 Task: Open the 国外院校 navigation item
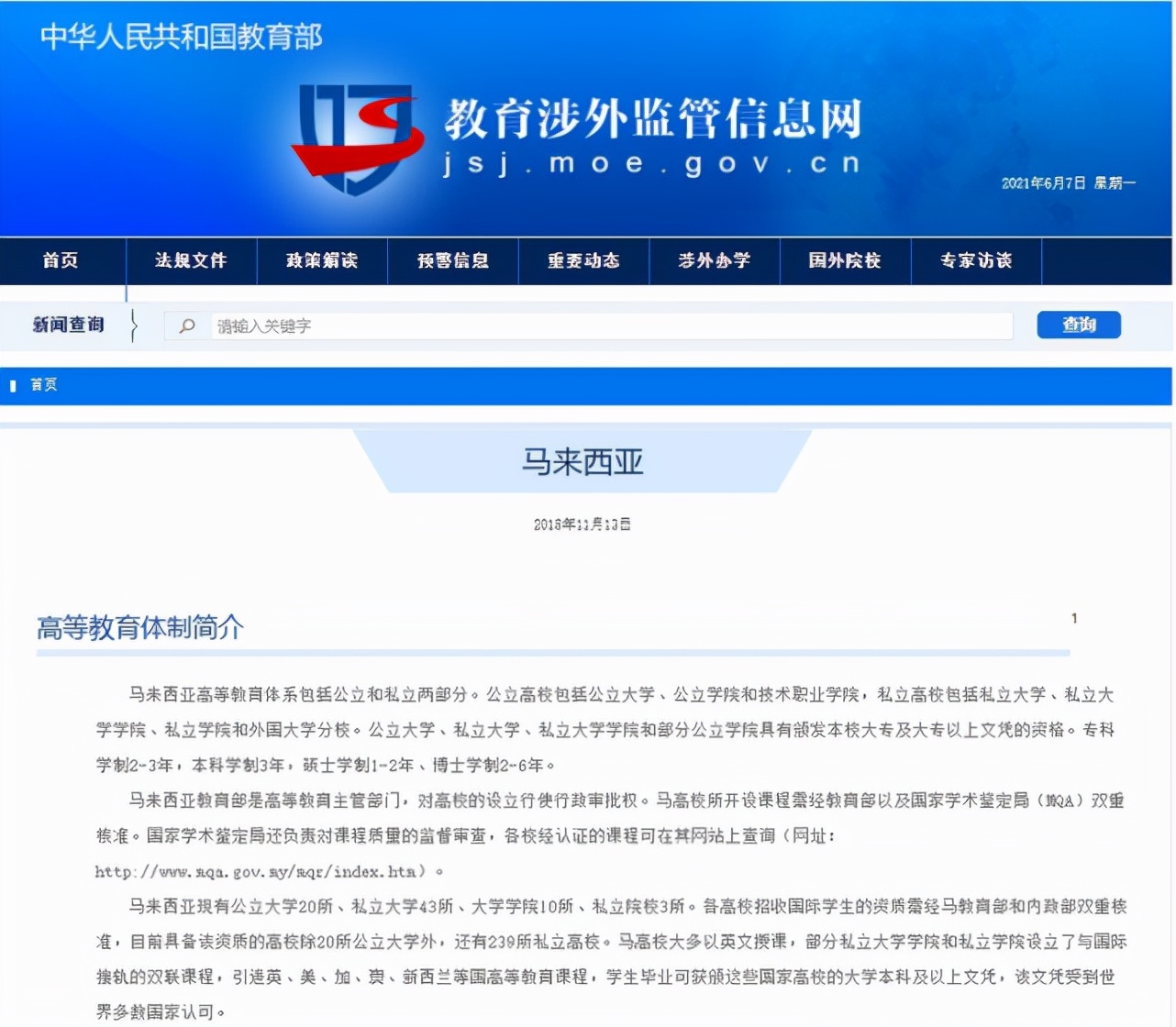coord(845,260)
